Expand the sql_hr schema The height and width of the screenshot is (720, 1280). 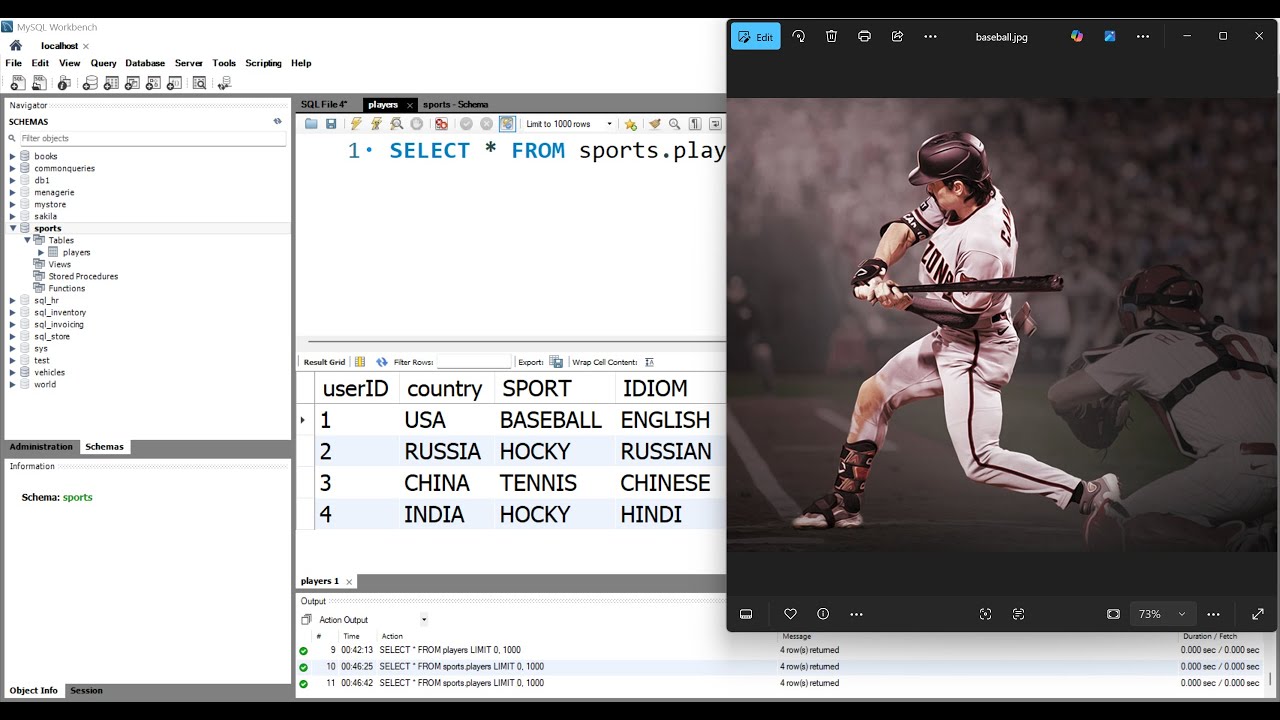coord(13,300)
